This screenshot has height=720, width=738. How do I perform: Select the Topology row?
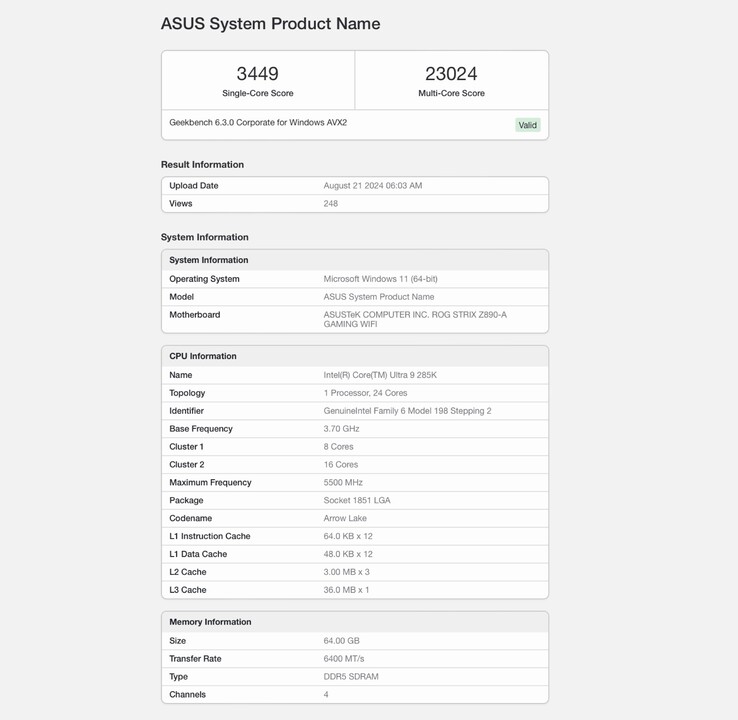click(354, 393)
